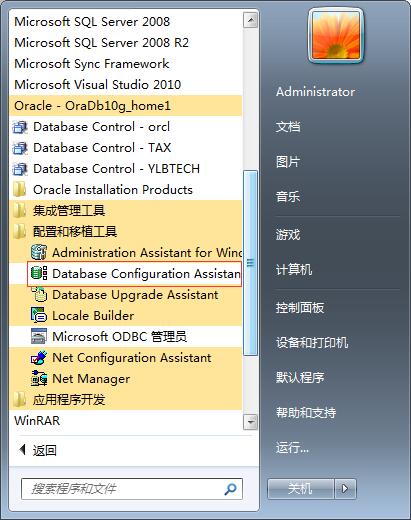The image size is (411, 520).
Task: Open 音乐 music link
Action: point(288,197)
